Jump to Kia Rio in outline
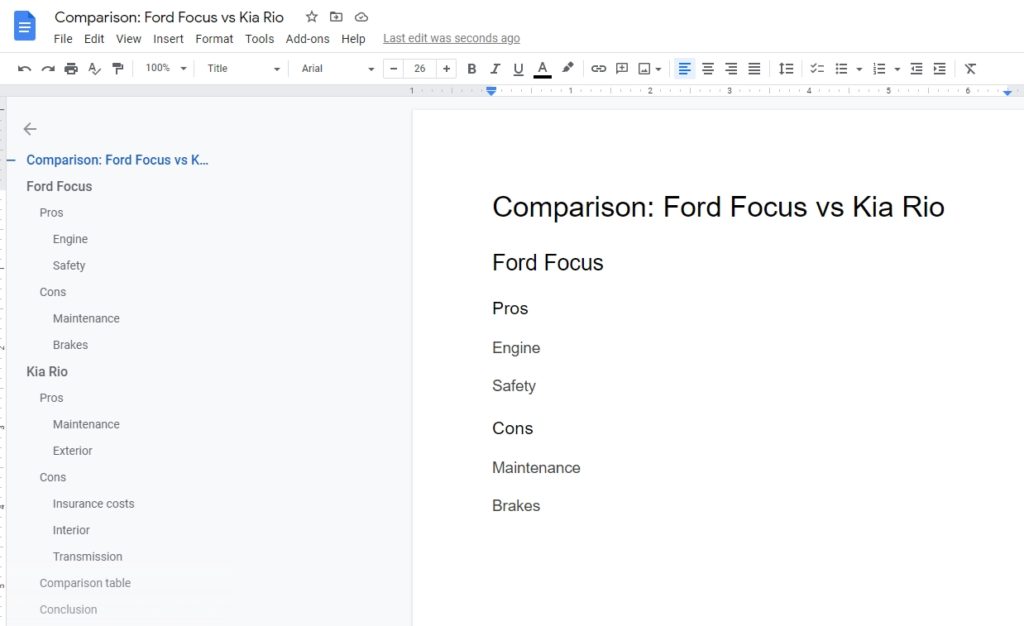Image resolution: width=1024 pixels, height=626 pixels. point(47,371)
